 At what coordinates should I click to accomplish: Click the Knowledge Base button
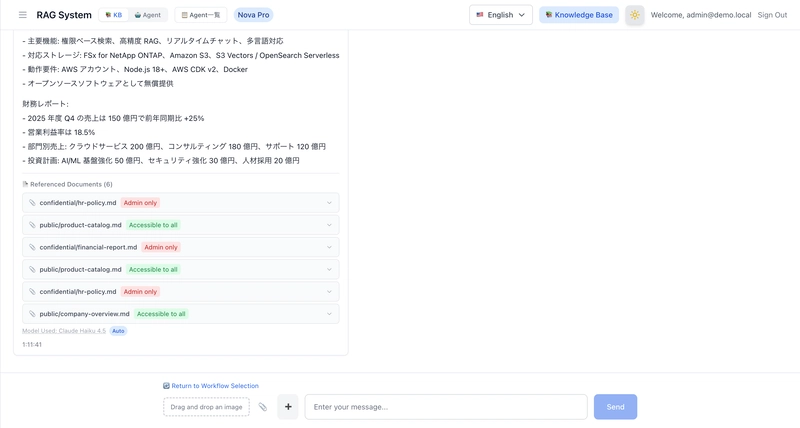578,15
